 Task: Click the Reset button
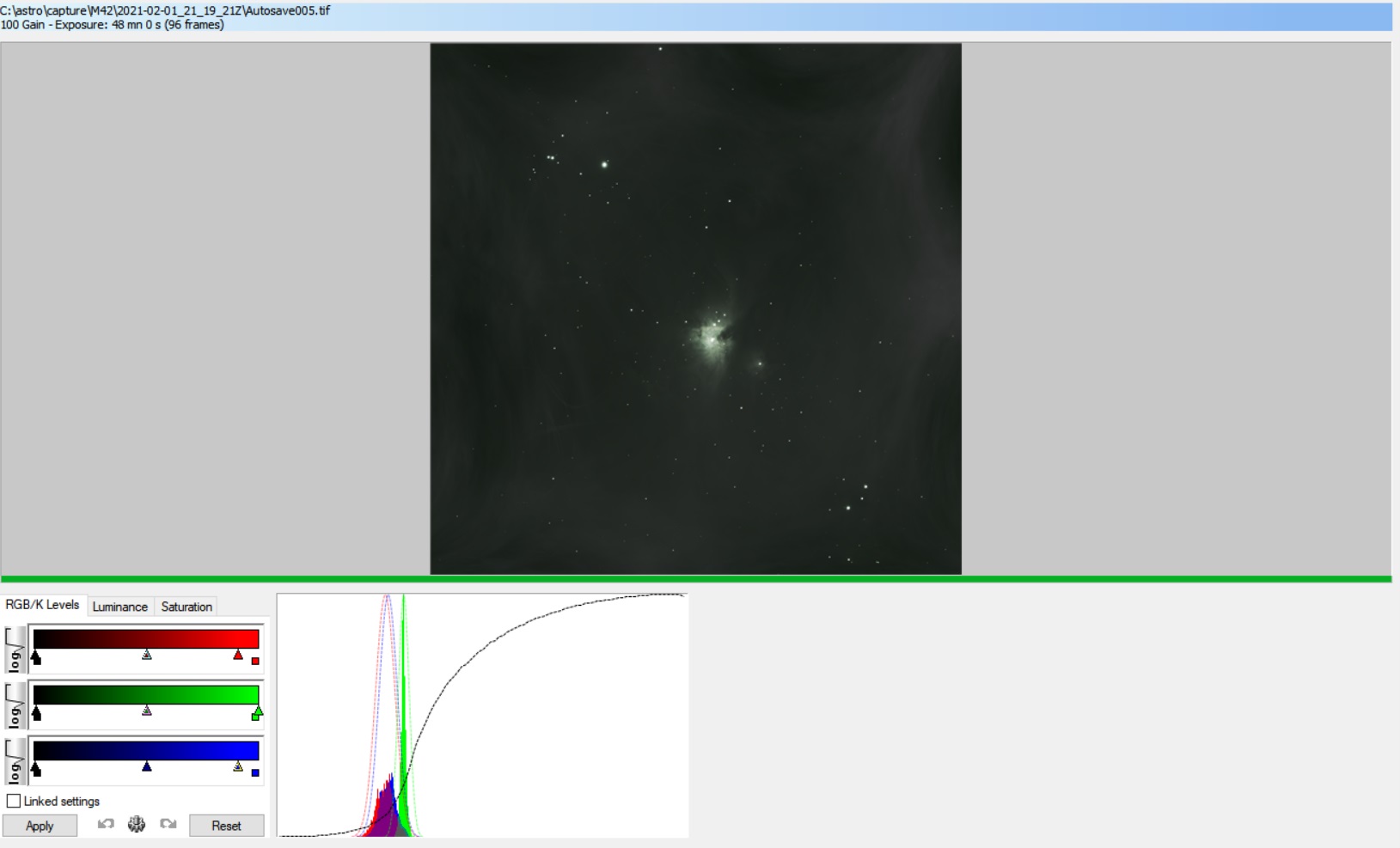pos(226,826)
